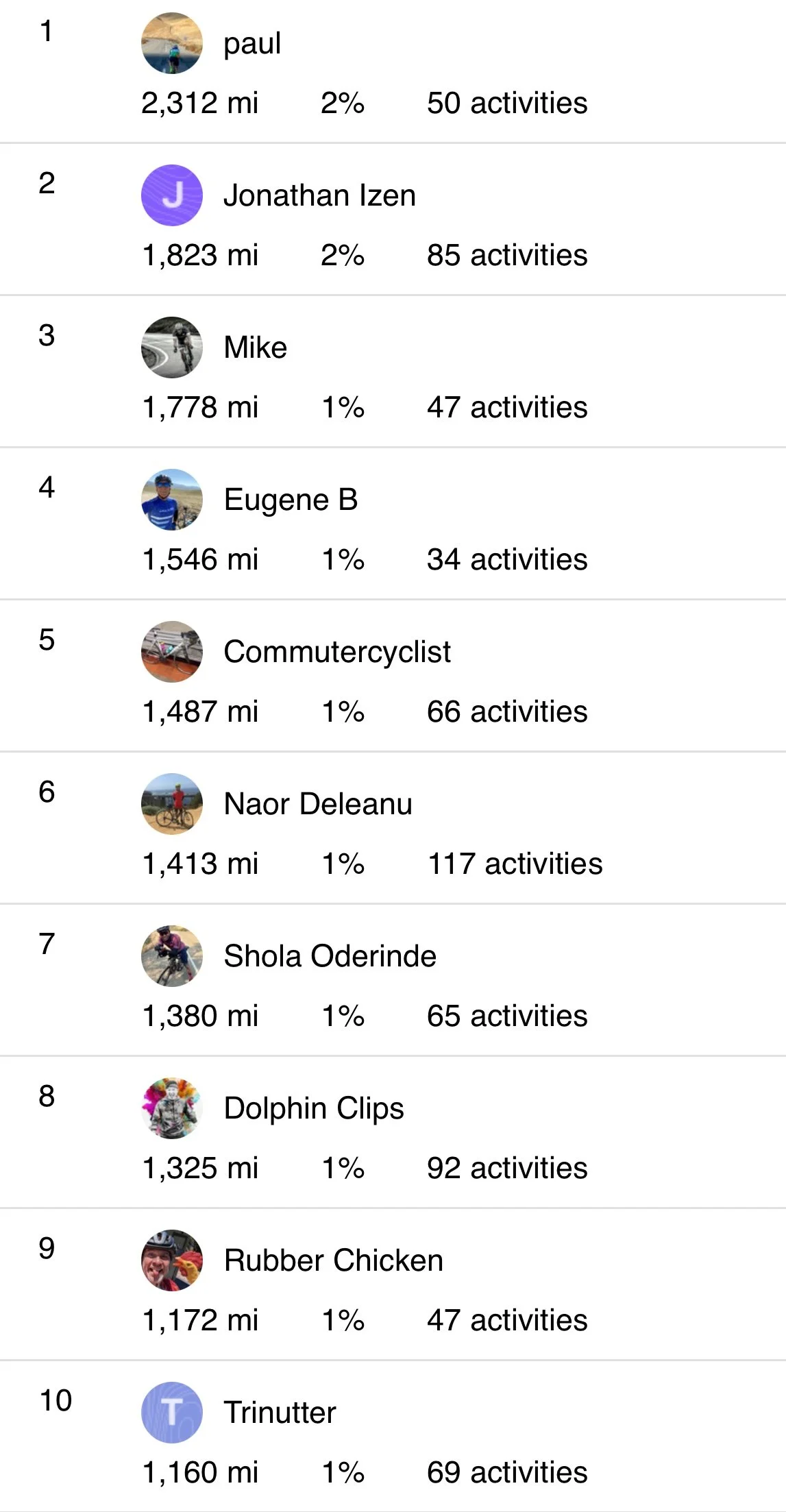The height and width of the screenshot is (1512, 786).
Task: Tap Eugene B's profile photo
Action: coord(171,500)
